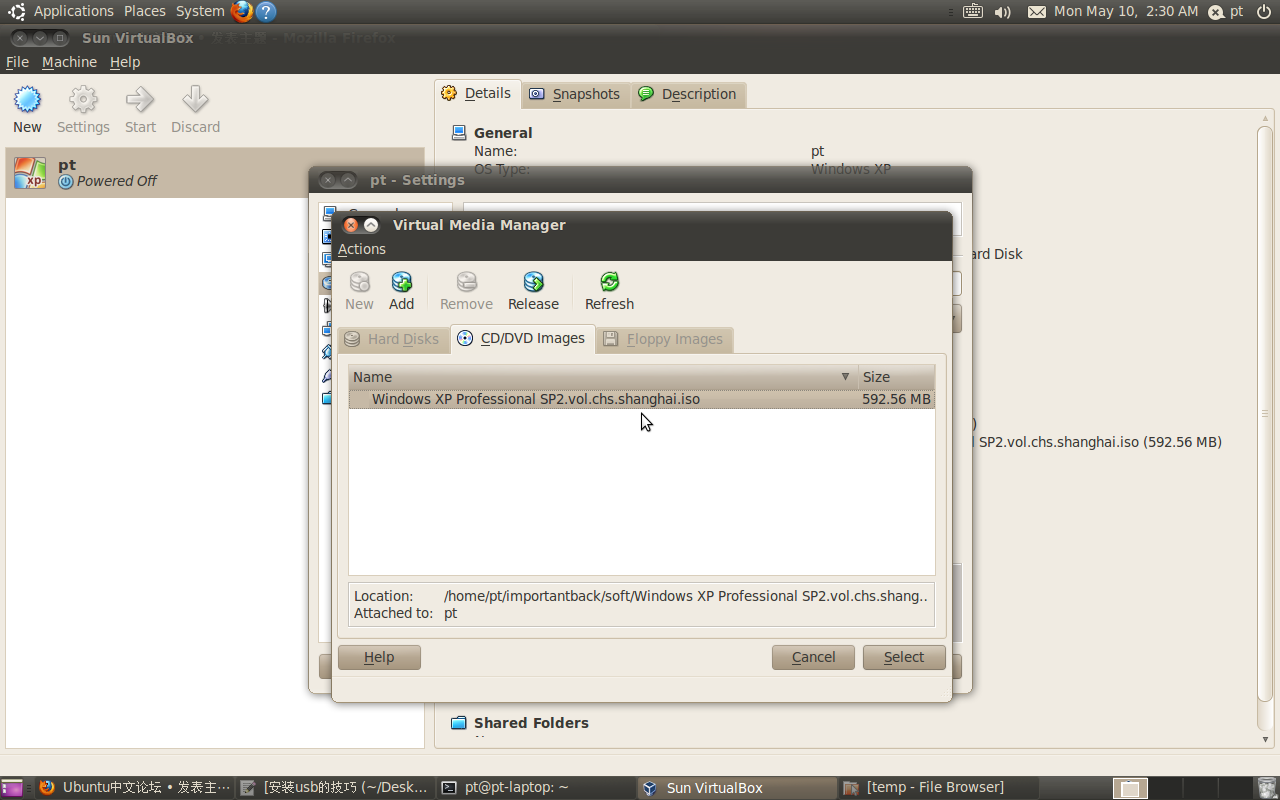Viewport: 1280px width, 800px height.
Task: Click the Start arrow in VirtualBox toolbar
Action: [x=140, y=100]
